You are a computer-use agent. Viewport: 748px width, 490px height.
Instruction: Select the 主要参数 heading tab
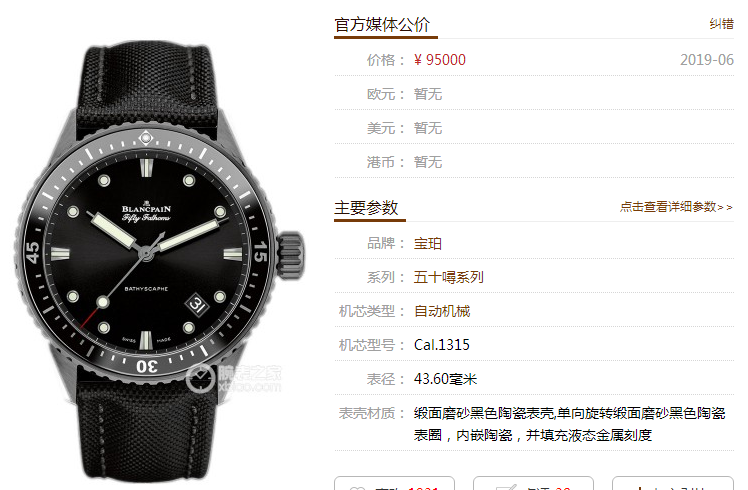[x=366, y=208]
